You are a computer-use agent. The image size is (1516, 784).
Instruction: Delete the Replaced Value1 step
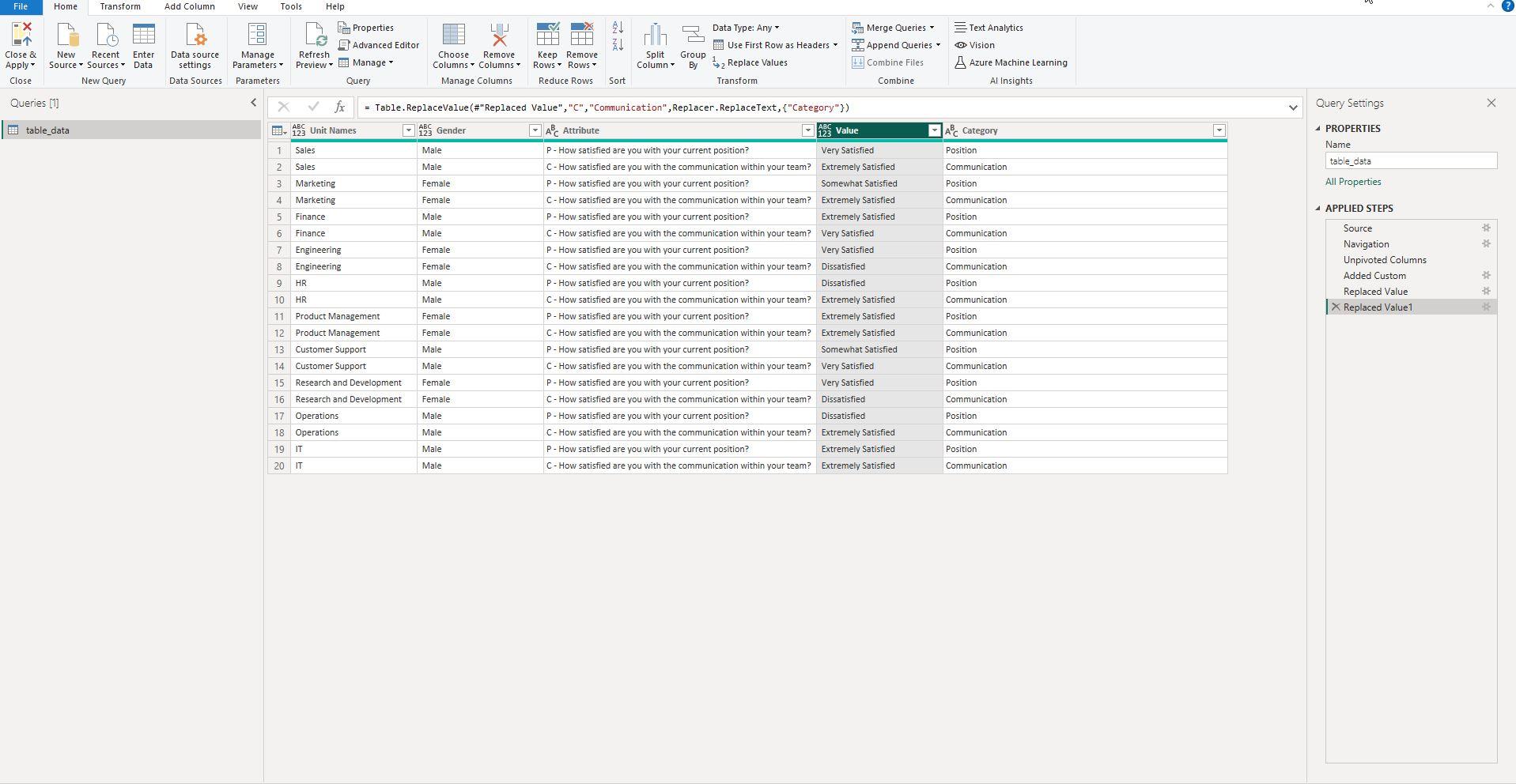coord(1336,307)
